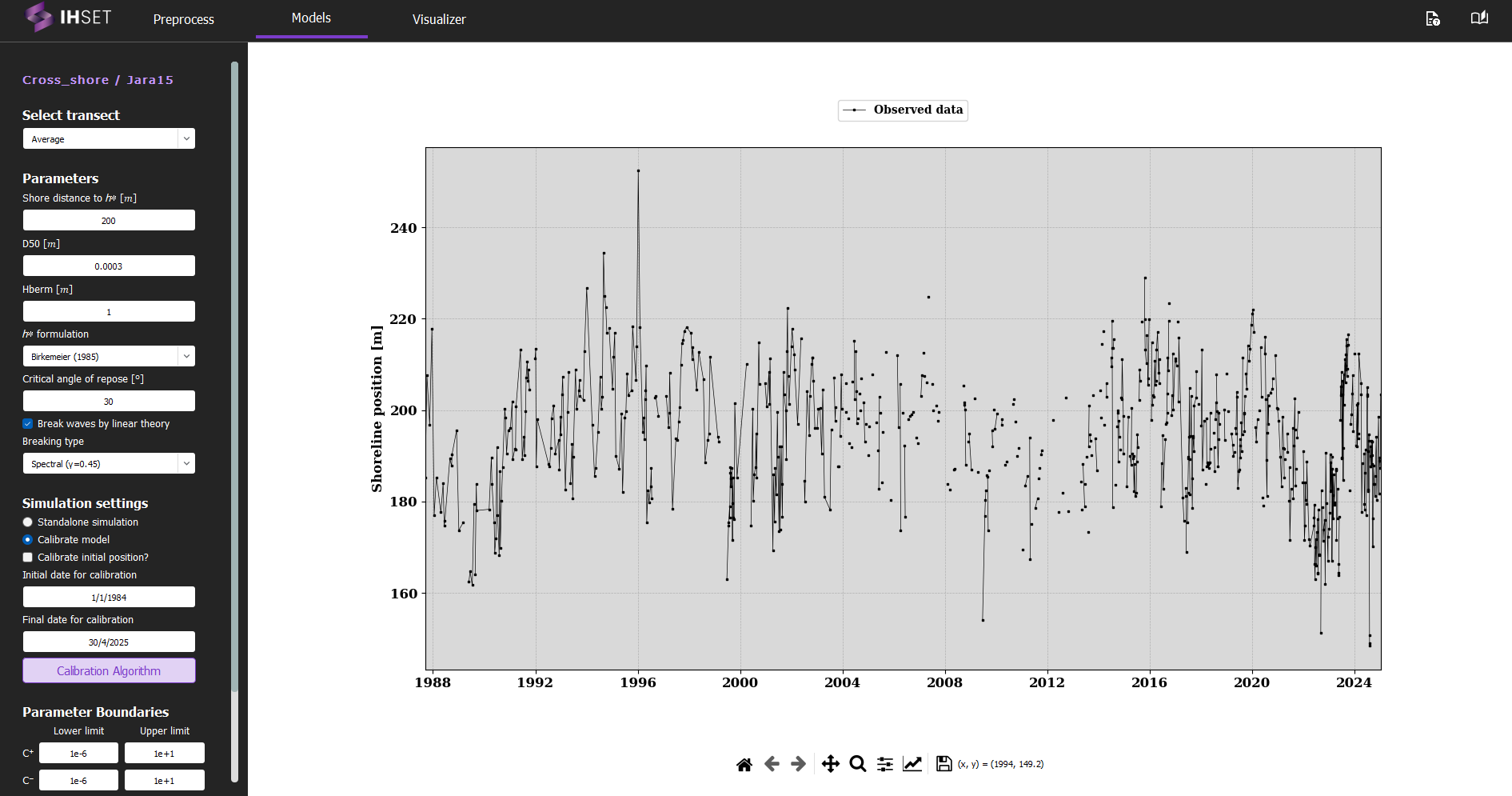
Task: Open the documentation book icon top right
Action: pos(1478,18)
